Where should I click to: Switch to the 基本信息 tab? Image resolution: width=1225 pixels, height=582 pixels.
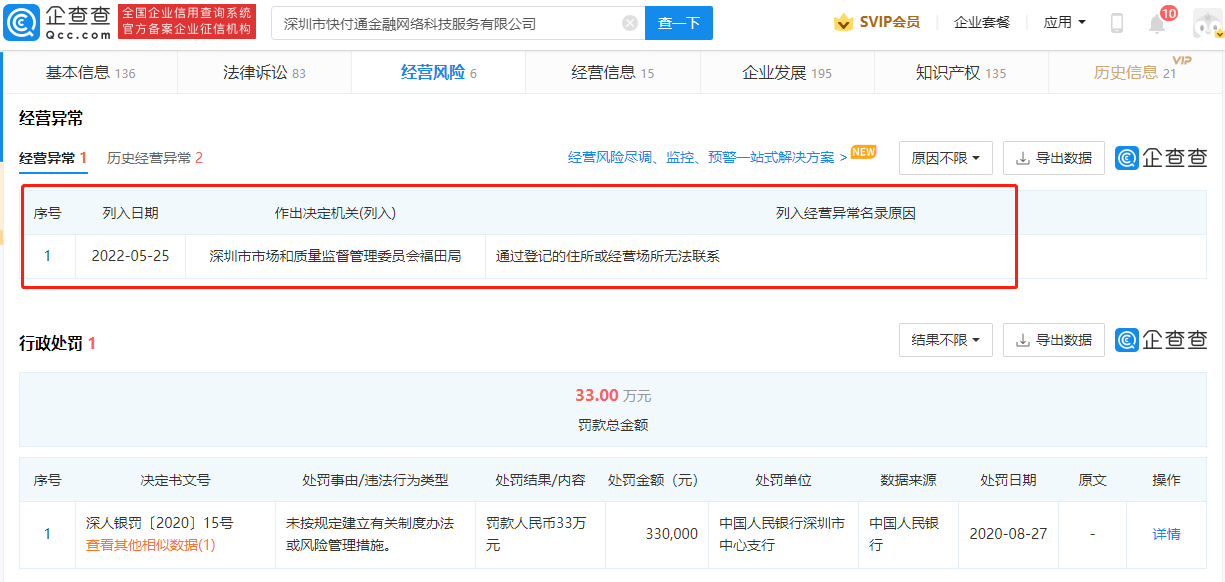[x=91, y=72]
